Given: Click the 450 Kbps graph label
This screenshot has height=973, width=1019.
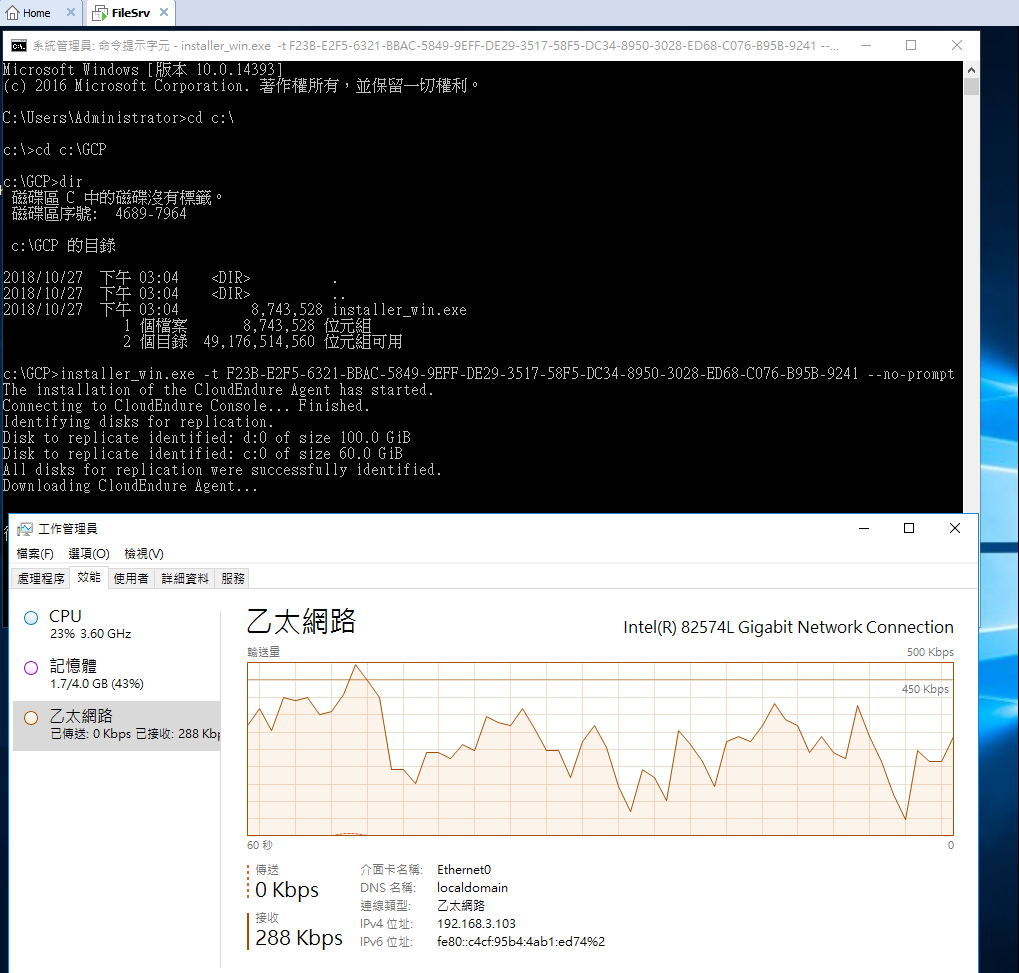Looking at the screenshot, I should [925, 689].
